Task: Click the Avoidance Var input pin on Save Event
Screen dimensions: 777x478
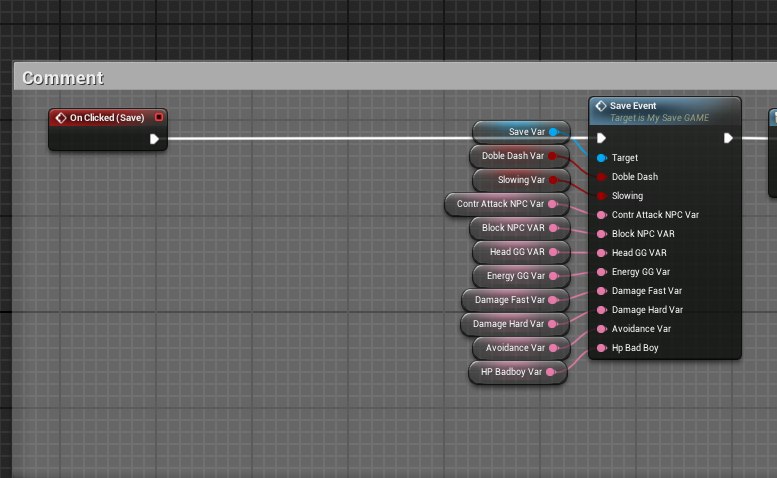Action: (601, 329)
